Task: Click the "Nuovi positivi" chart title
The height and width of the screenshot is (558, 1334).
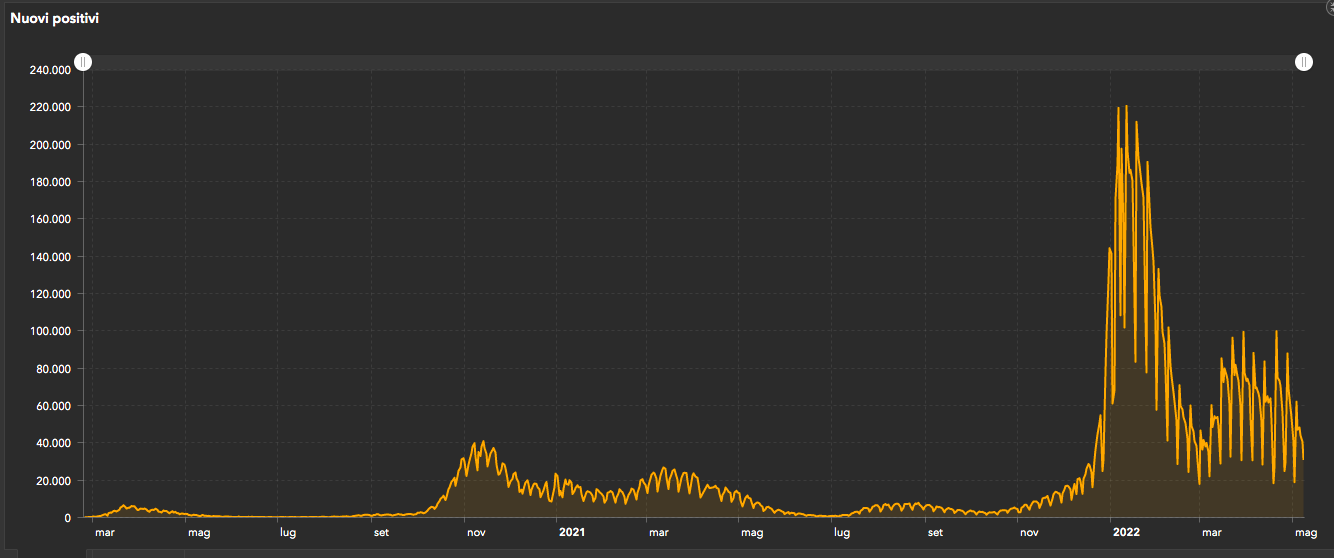Action: (x=54, y=18)
